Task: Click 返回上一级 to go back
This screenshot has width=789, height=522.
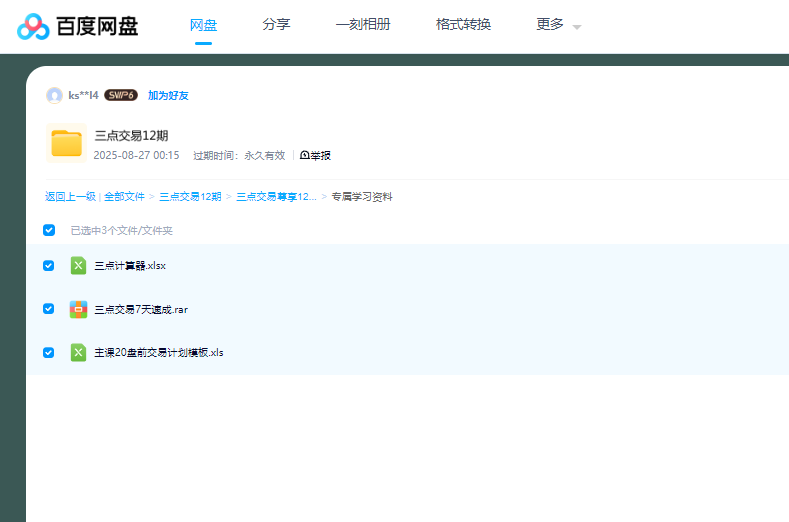Action: [x=70, y=197]
